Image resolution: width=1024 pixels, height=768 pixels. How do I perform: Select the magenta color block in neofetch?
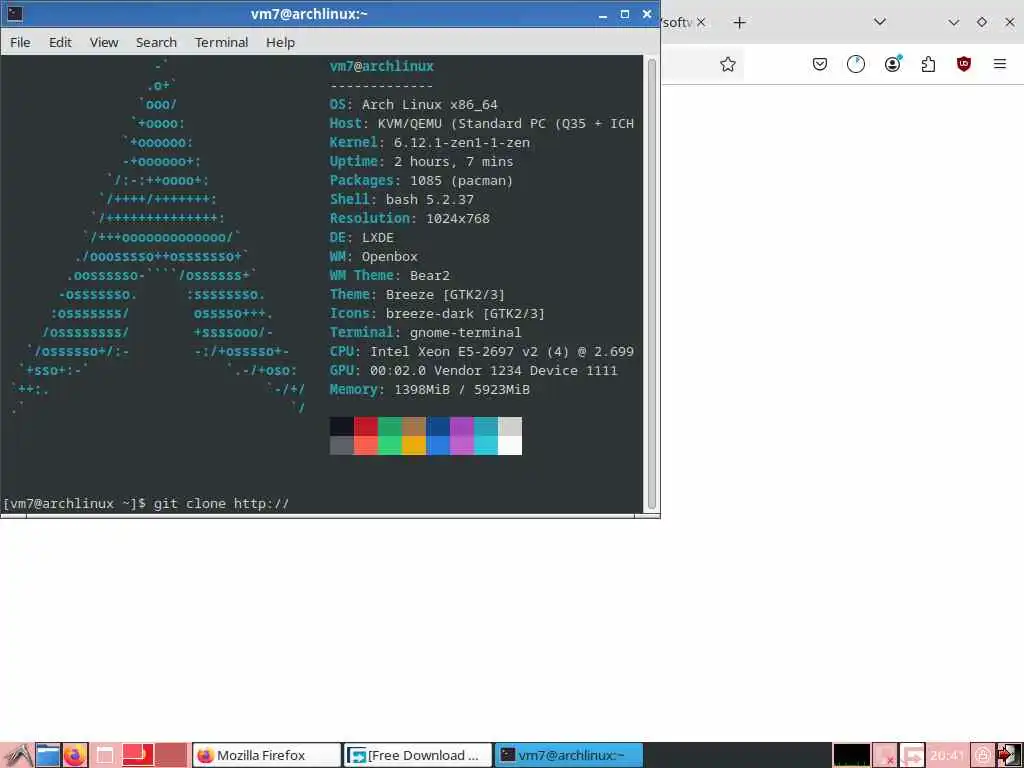(x=462, y=426)
